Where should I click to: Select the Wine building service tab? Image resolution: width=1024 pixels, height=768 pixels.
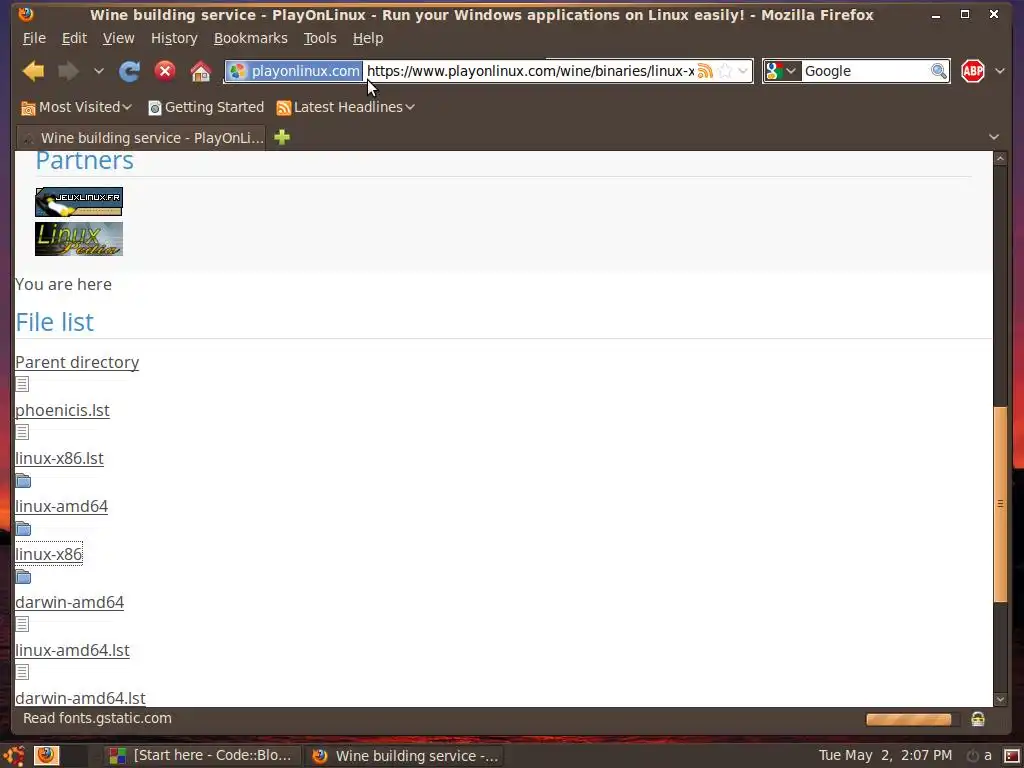[x=141, y=138]
